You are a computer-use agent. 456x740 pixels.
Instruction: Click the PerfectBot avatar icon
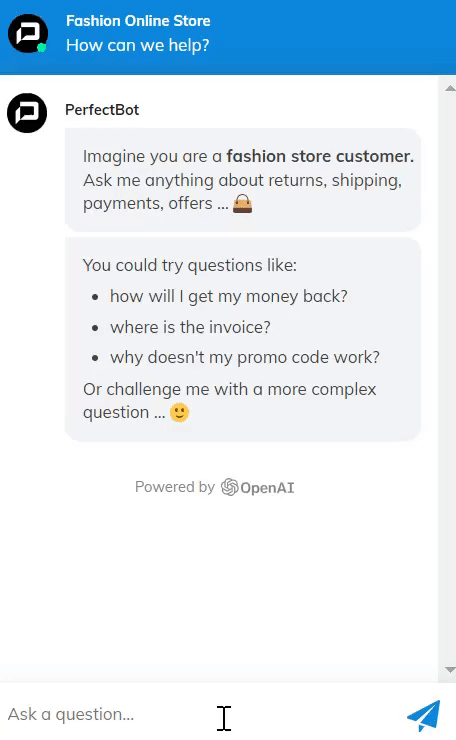[x=27, y=113]
